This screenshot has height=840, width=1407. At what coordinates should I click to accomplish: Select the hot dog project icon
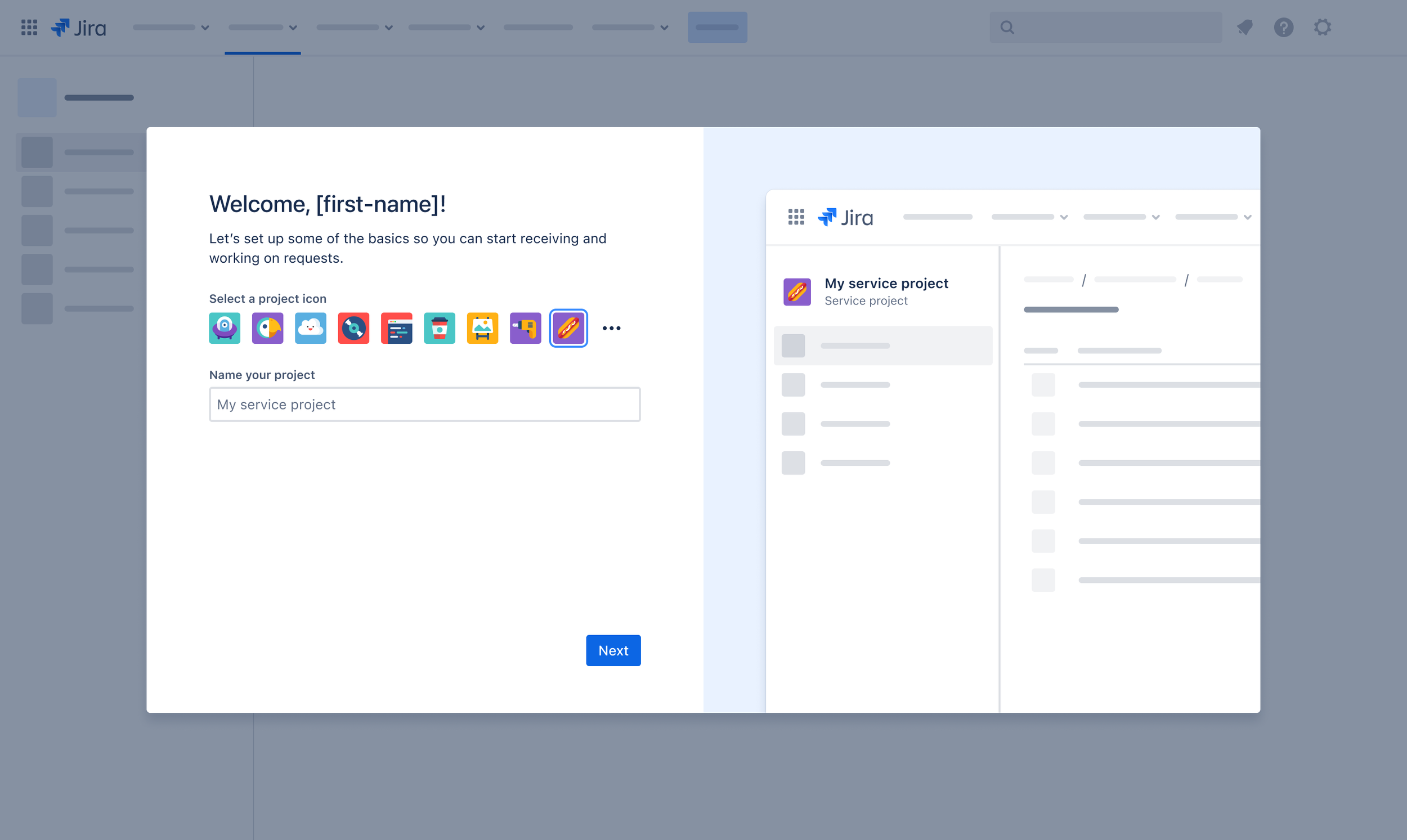pyautogui.click(x=568, y=329)
